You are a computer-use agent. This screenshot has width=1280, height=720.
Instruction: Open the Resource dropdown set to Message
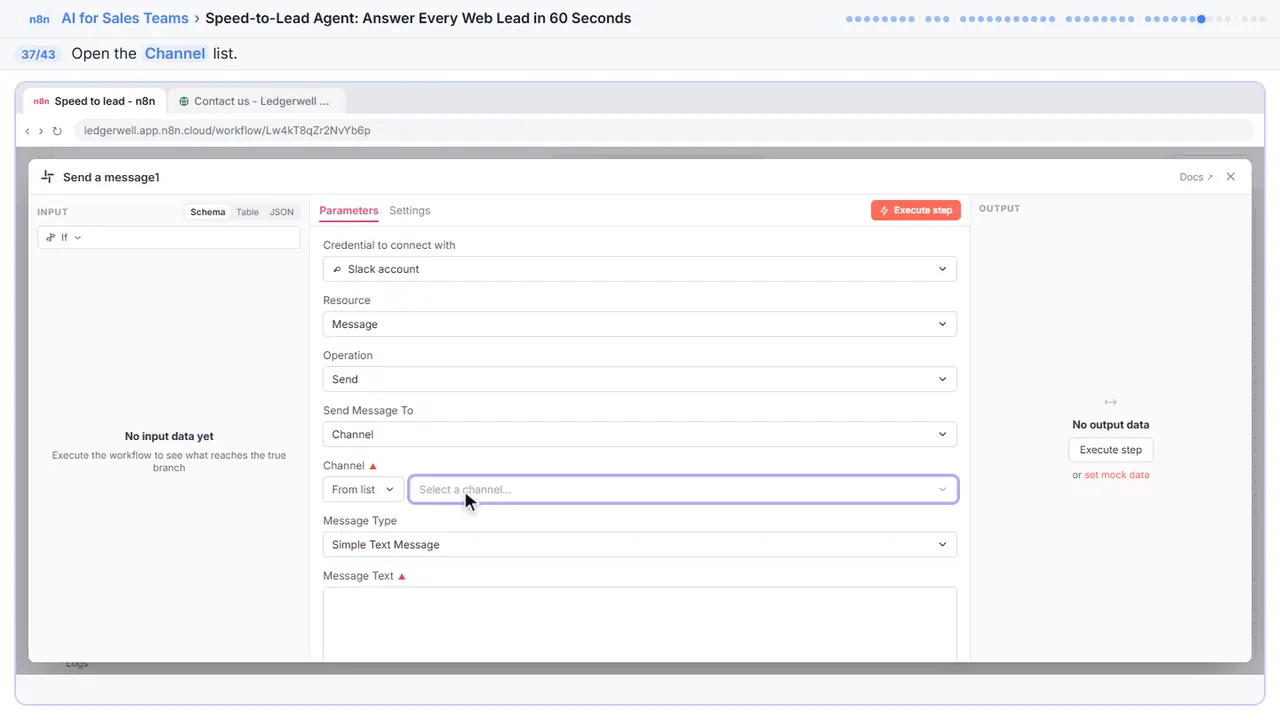pyautogui.click(x=640, y=324)
